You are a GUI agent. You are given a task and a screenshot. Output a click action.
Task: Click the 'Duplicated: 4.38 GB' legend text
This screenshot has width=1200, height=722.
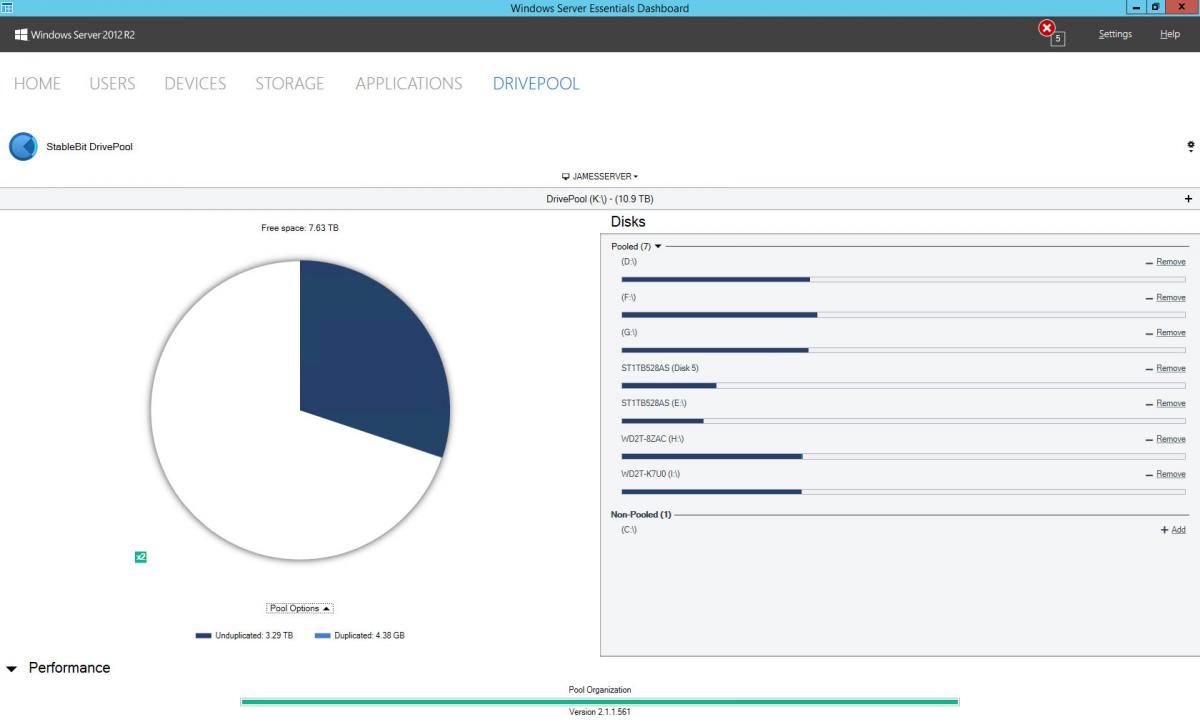[369, 636]
